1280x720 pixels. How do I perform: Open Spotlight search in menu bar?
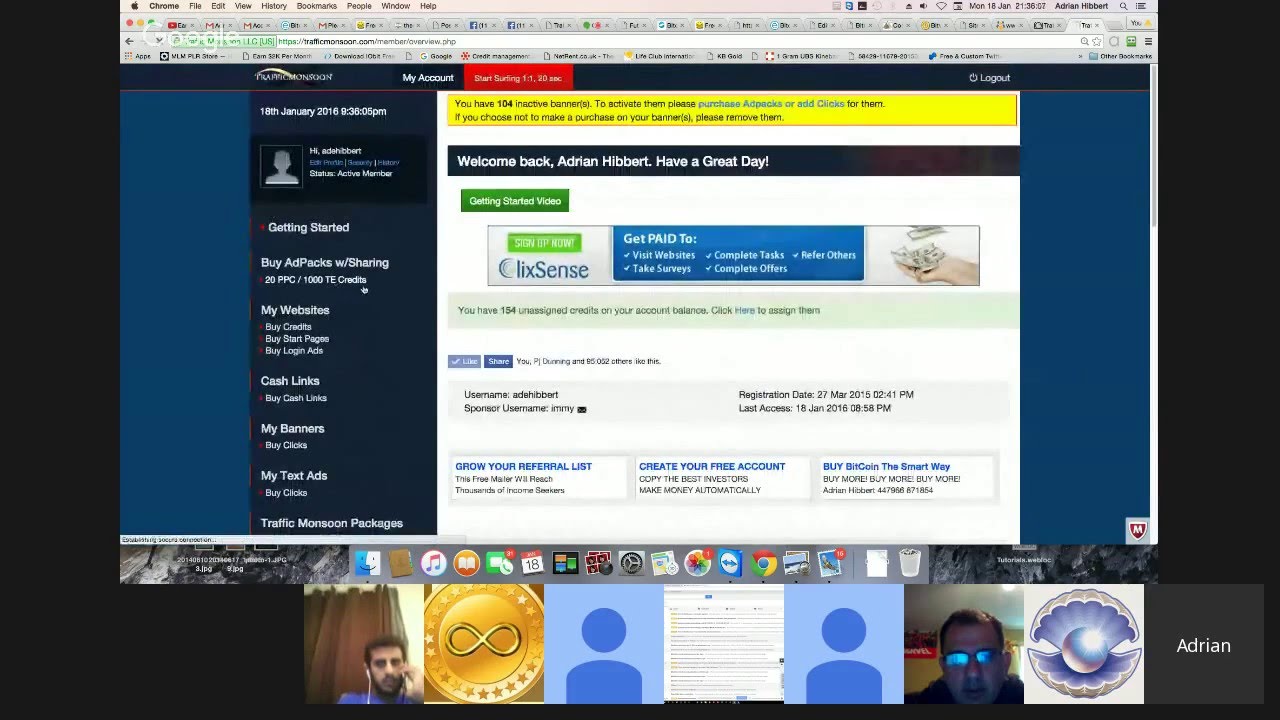(x=1124, y=6)
